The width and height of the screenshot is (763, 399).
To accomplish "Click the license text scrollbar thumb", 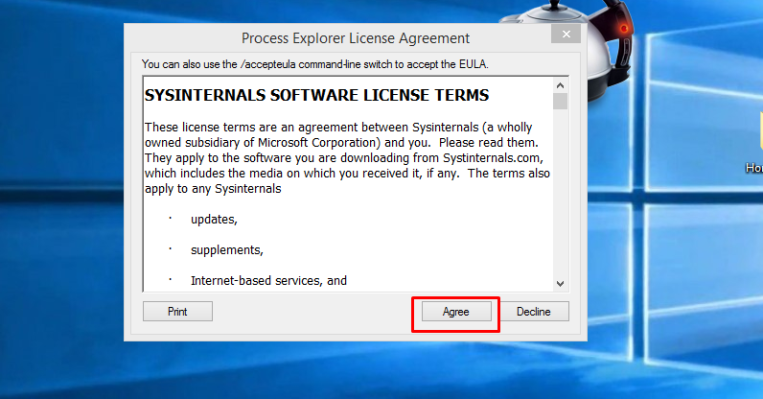I will tap(560, 101).
